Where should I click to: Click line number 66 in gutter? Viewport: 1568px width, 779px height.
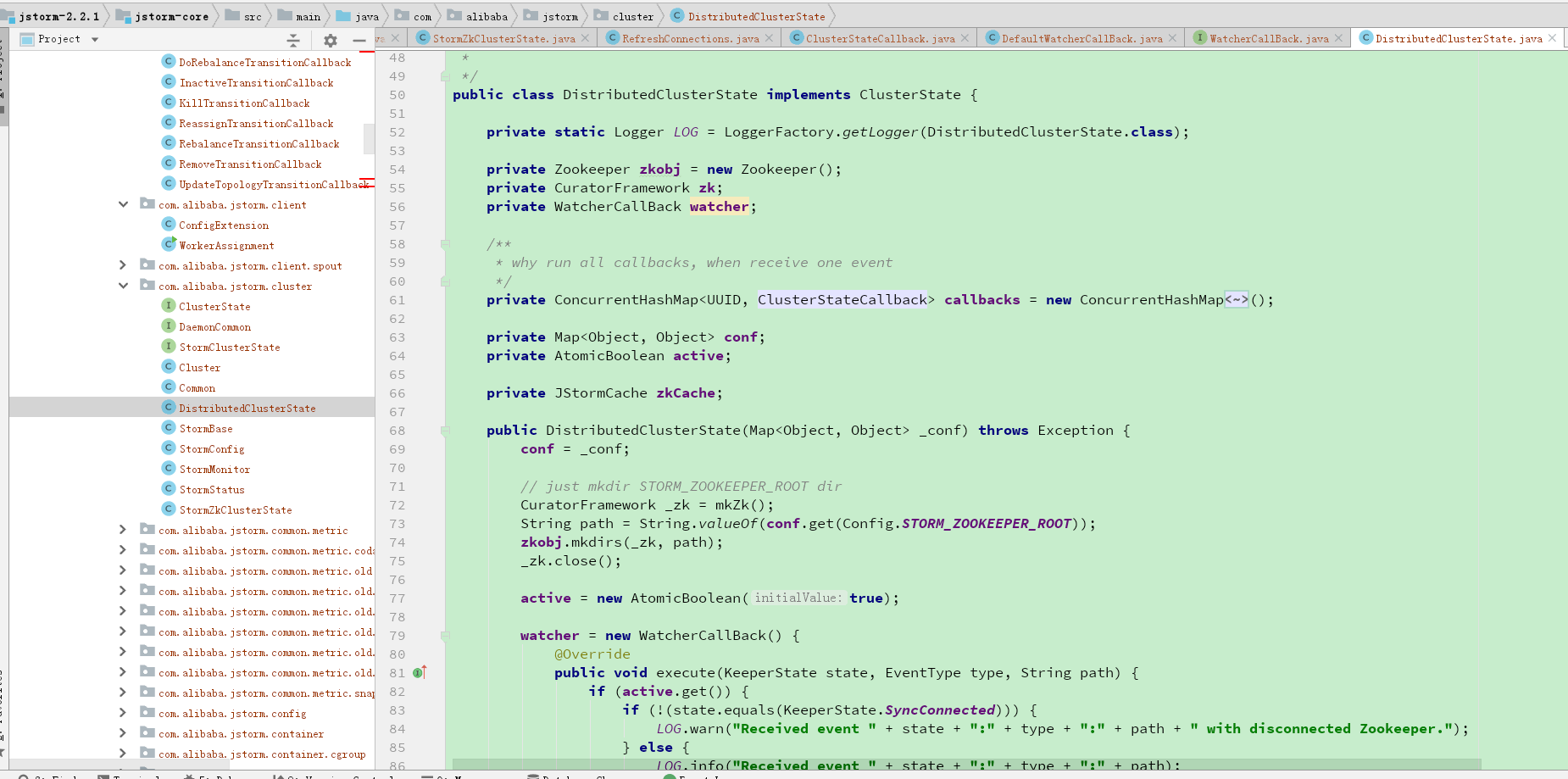[x=397, y=393]
